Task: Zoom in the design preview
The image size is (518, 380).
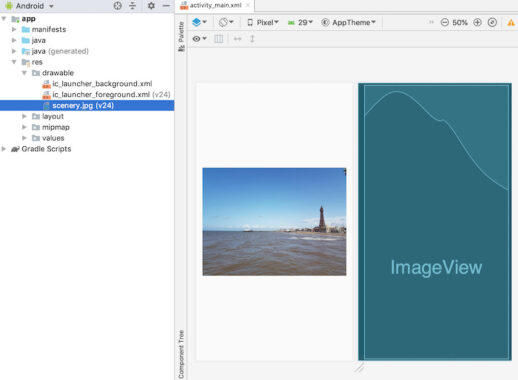Action: [477, 22]
